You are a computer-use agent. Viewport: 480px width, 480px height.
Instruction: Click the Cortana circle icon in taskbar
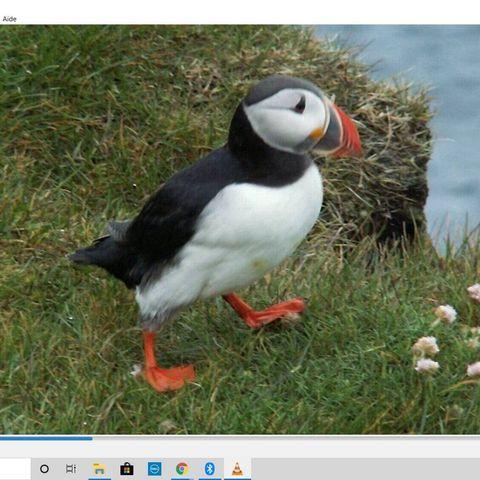pyautogui.click(x=44, y=469)
